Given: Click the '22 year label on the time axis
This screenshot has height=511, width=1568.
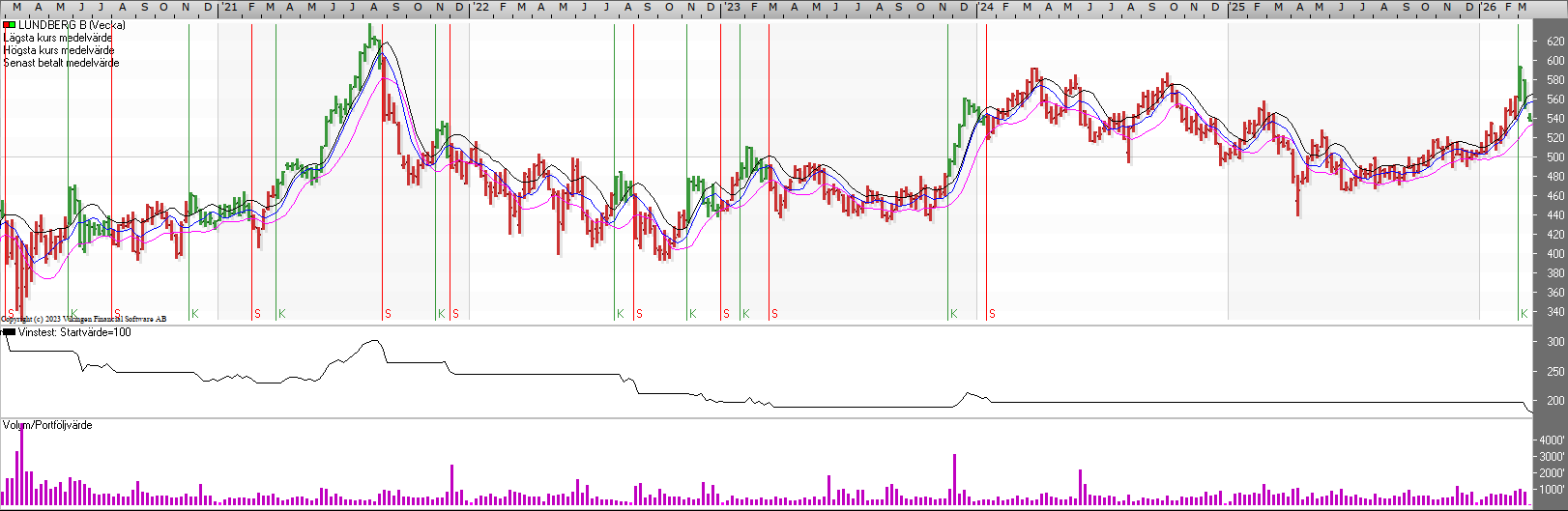Looking at the screenshot, I should (479, 8).
